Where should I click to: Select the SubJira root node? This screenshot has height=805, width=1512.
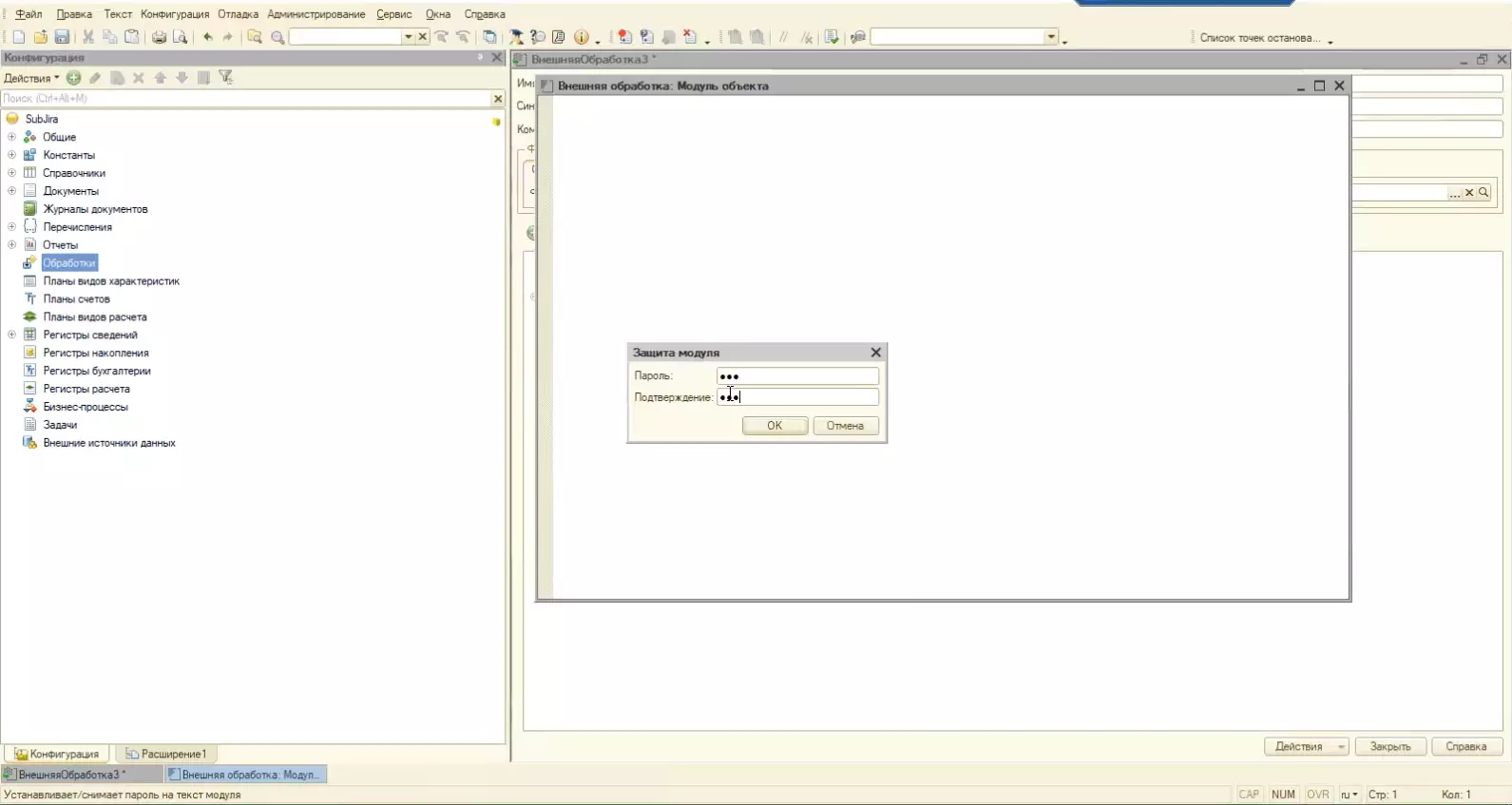click(42, 119)
